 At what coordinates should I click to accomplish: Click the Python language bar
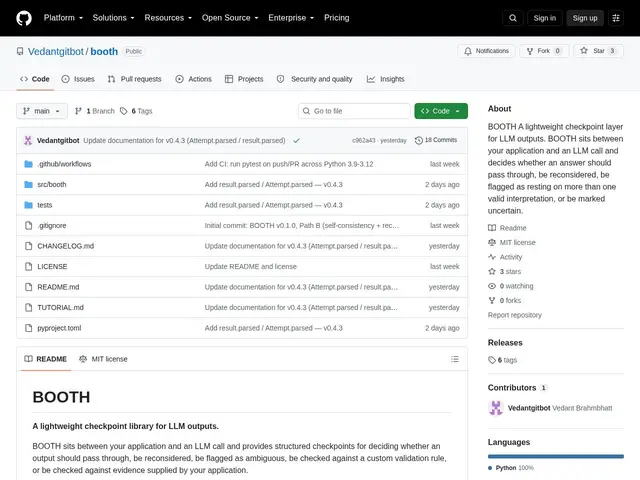click(x=556, y=456)
